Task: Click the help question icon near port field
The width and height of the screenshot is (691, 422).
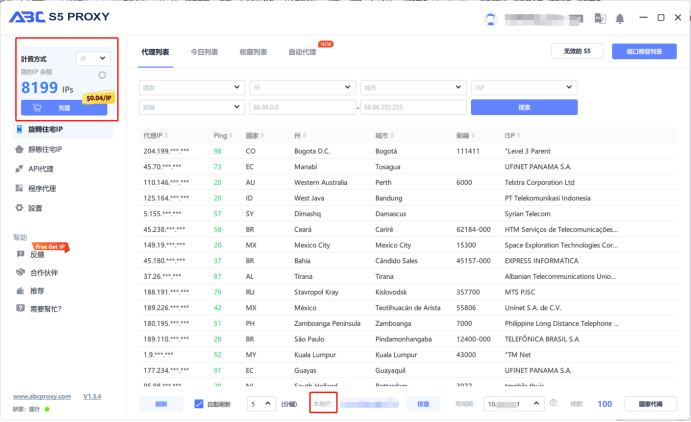Action: pos(553,404)
